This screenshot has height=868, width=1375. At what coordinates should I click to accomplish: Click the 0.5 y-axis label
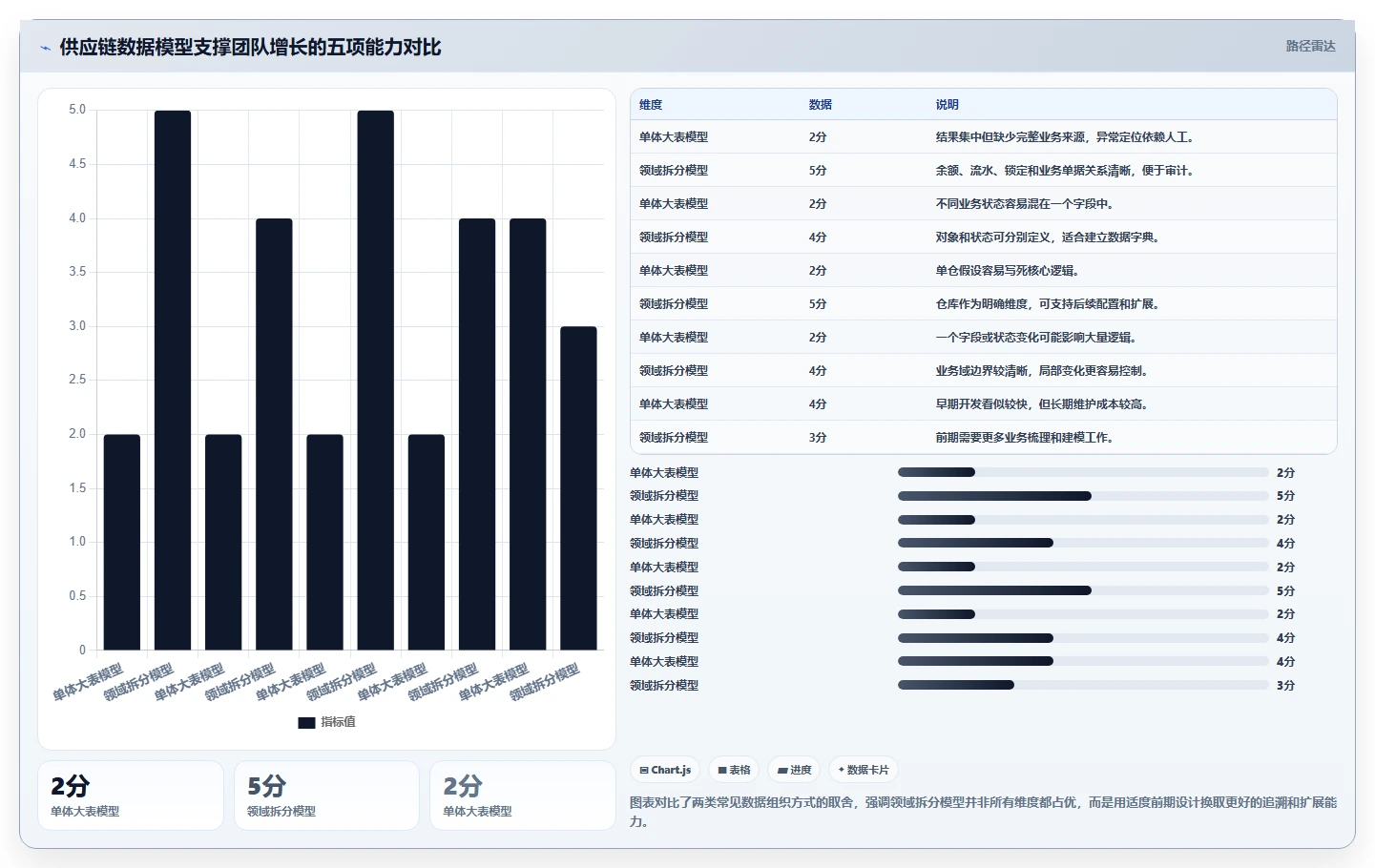[x=77, y=596]
